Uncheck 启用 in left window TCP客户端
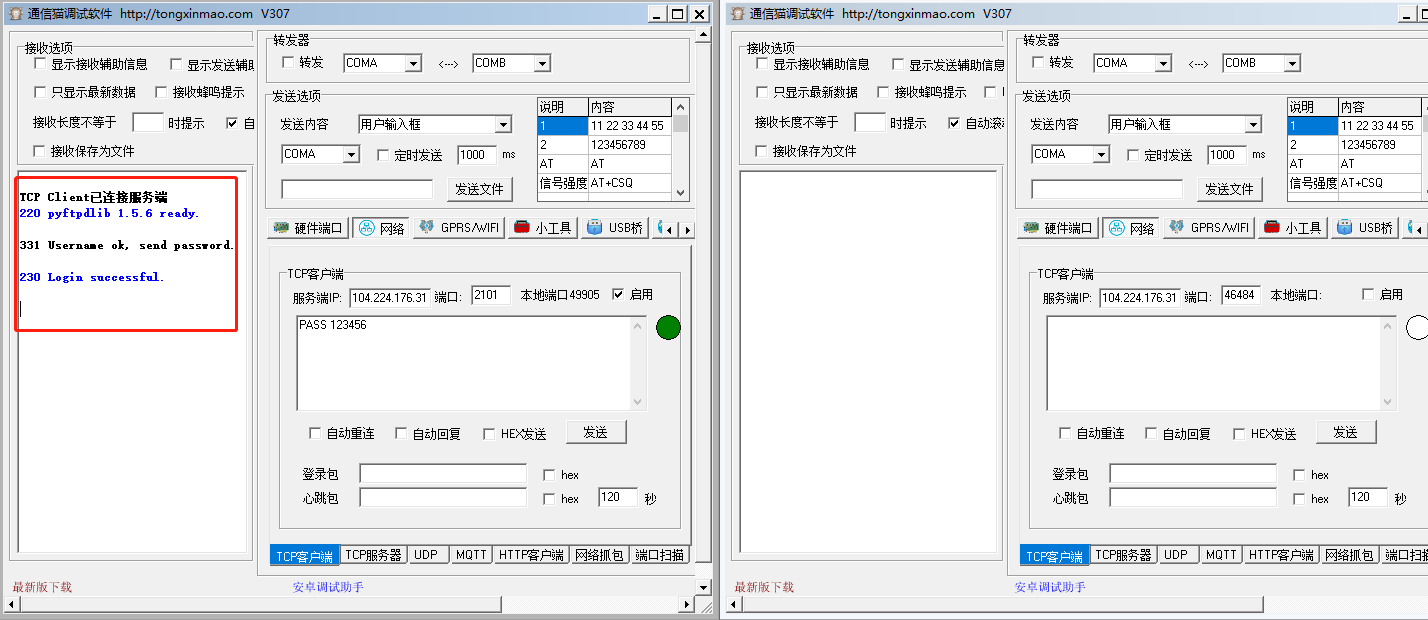The image size is (1428, 620). (x=618, y=294)
